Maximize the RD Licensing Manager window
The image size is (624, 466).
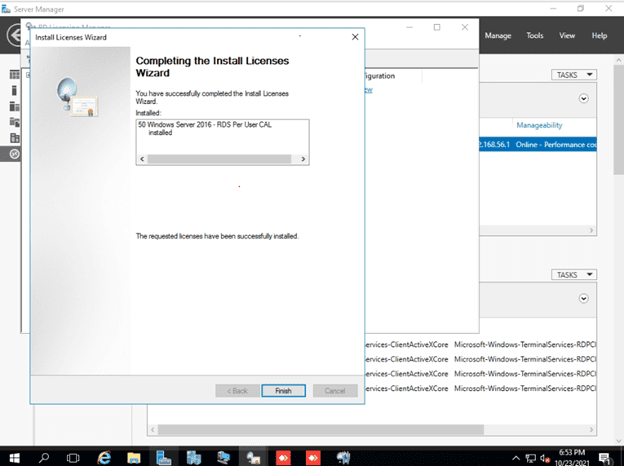437,27
